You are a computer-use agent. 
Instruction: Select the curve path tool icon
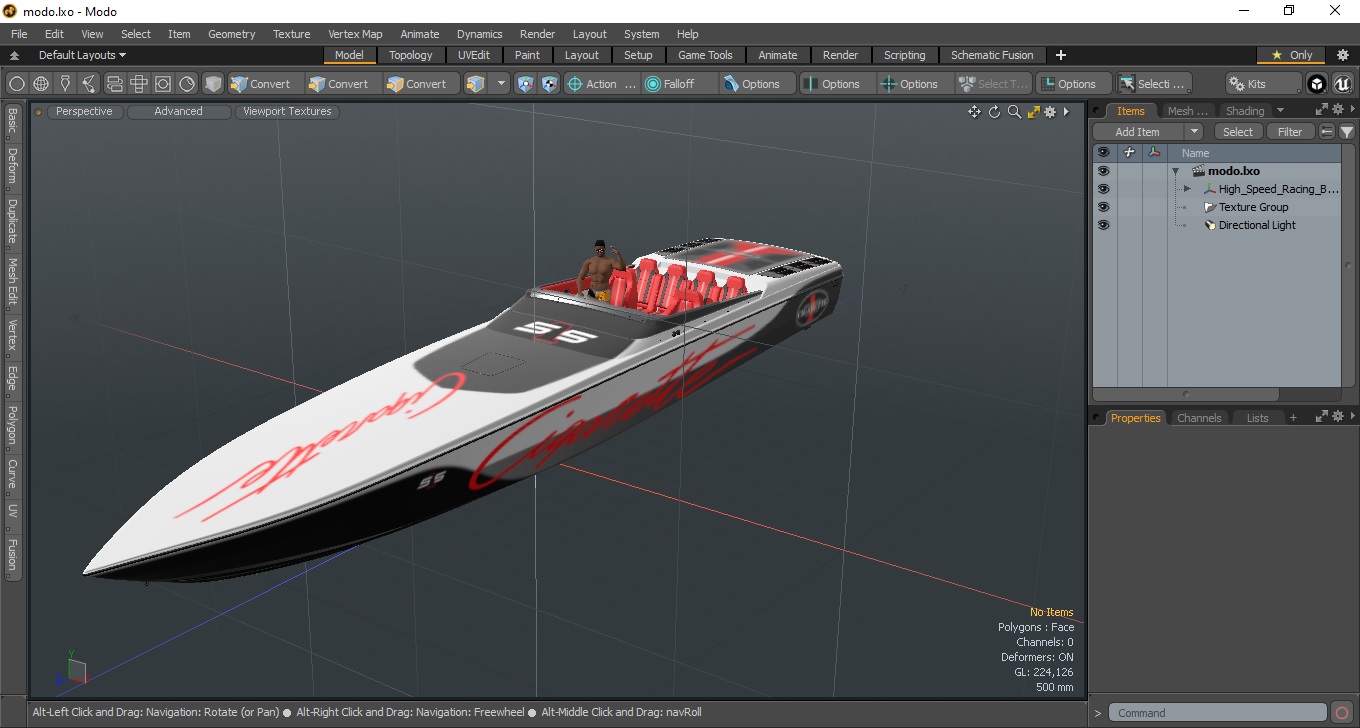click(90, 84)
